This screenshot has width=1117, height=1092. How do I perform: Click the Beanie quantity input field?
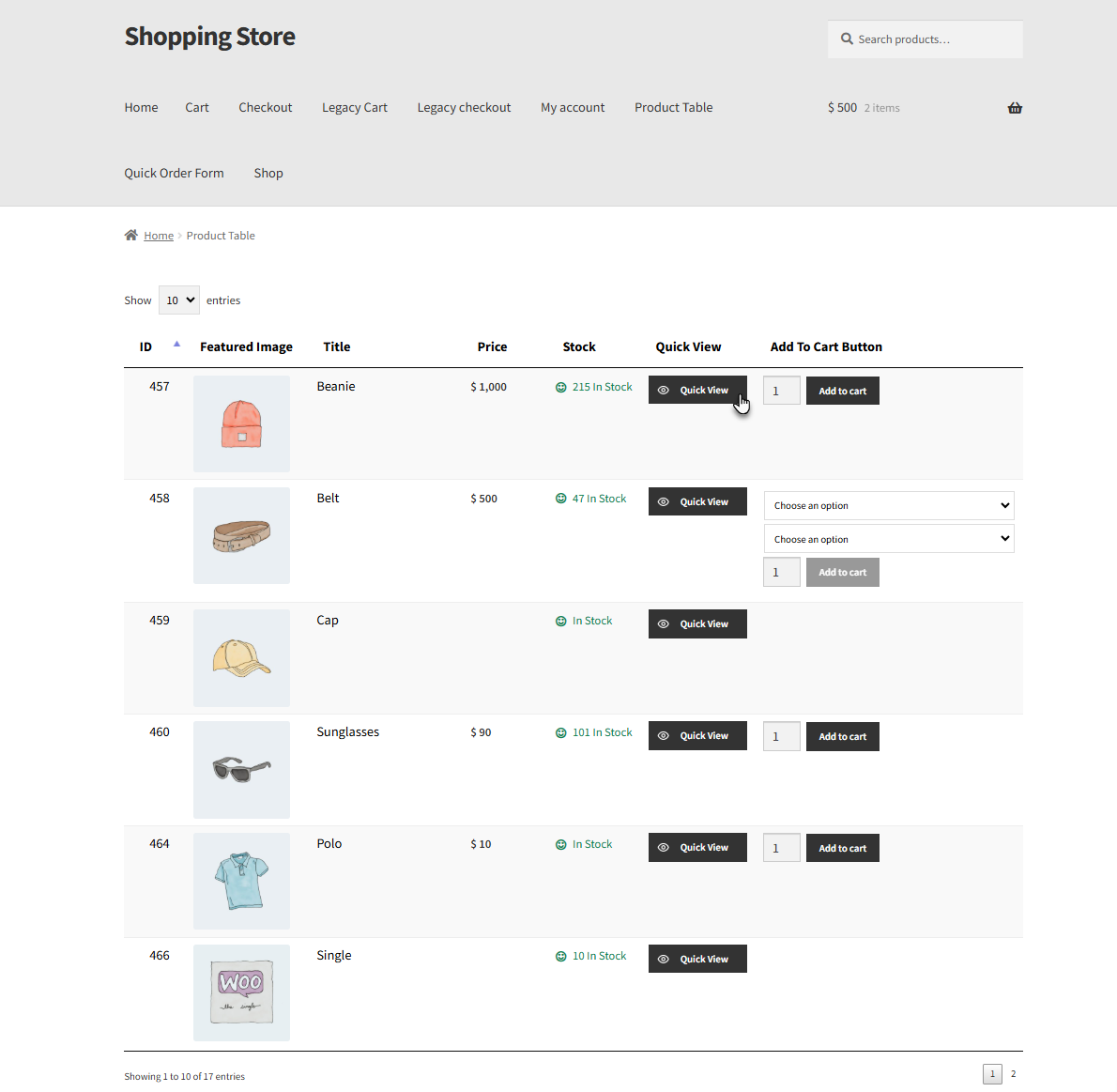pos(782,391)
